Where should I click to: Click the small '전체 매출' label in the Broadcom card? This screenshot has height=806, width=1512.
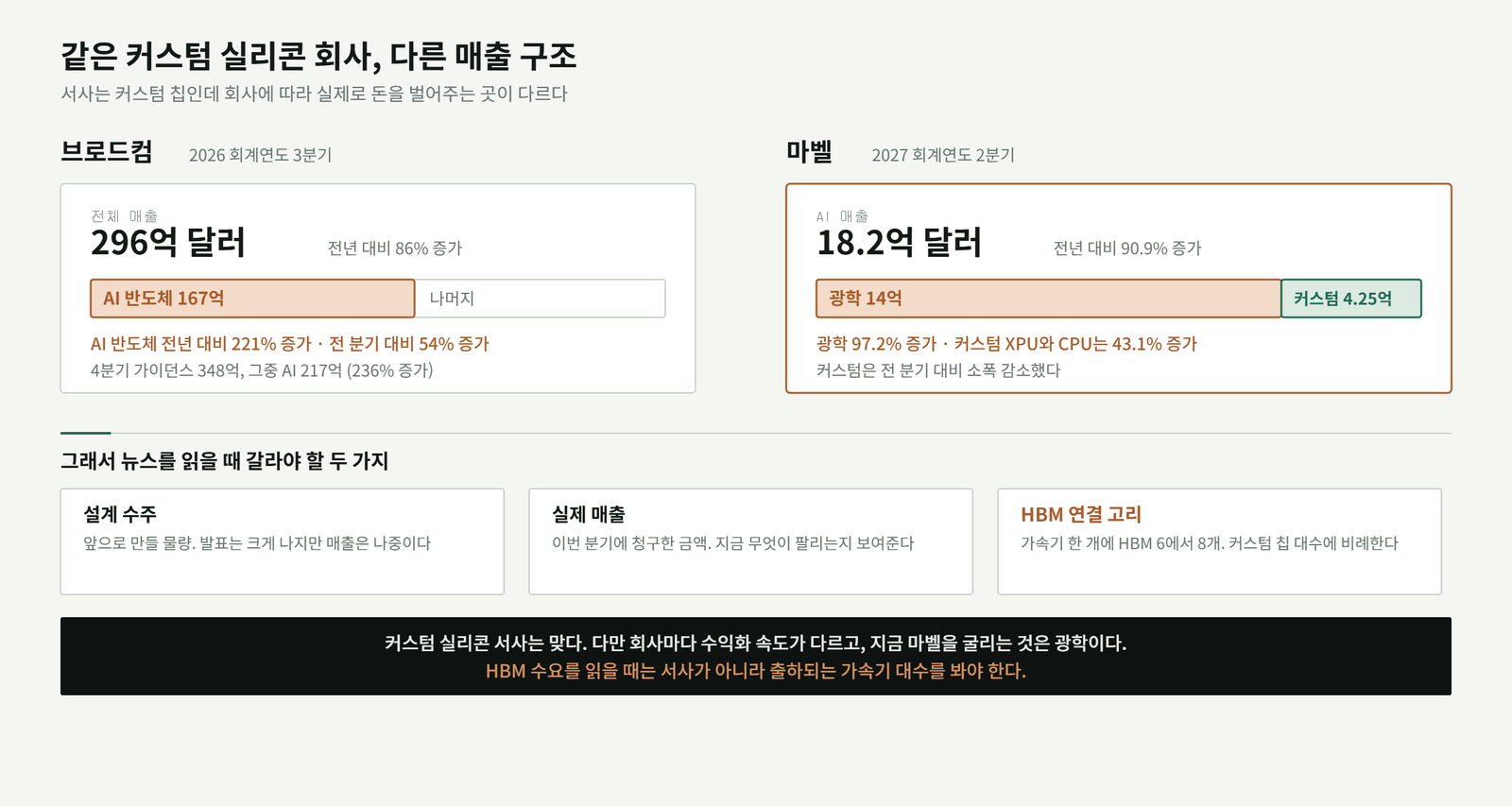tap(124, 216)
